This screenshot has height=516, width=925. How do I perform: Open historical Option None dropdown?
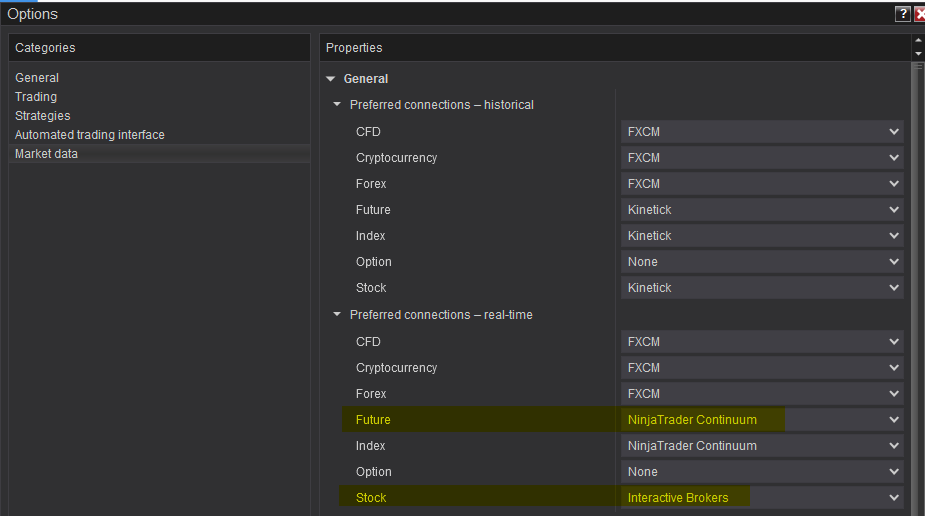(762, 261)
